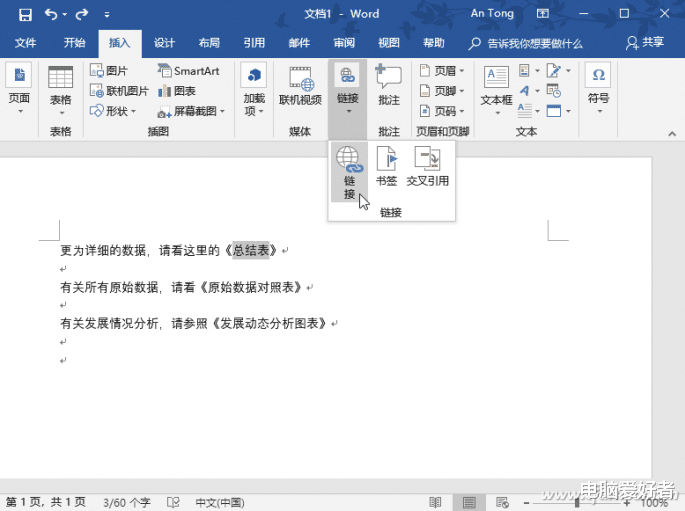
Task: Open the 屏幕截图 screenshot dropdown
Action: [x=191, y=111]
